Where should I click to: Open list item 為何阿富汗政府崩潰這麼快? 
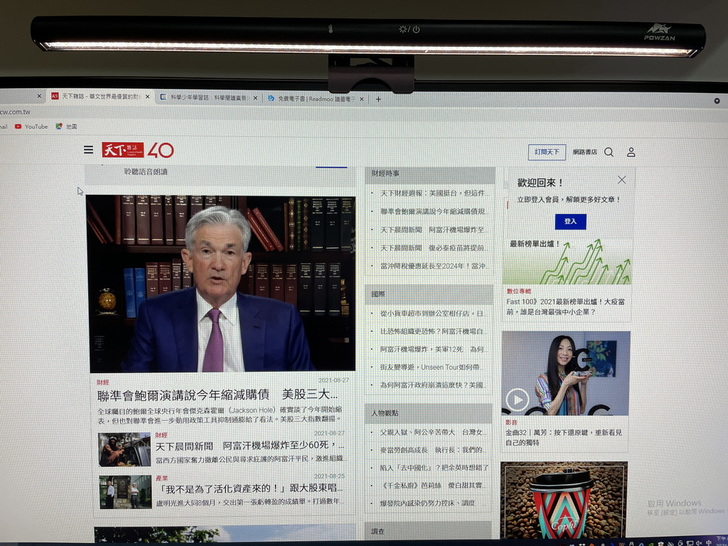[432, 385]
